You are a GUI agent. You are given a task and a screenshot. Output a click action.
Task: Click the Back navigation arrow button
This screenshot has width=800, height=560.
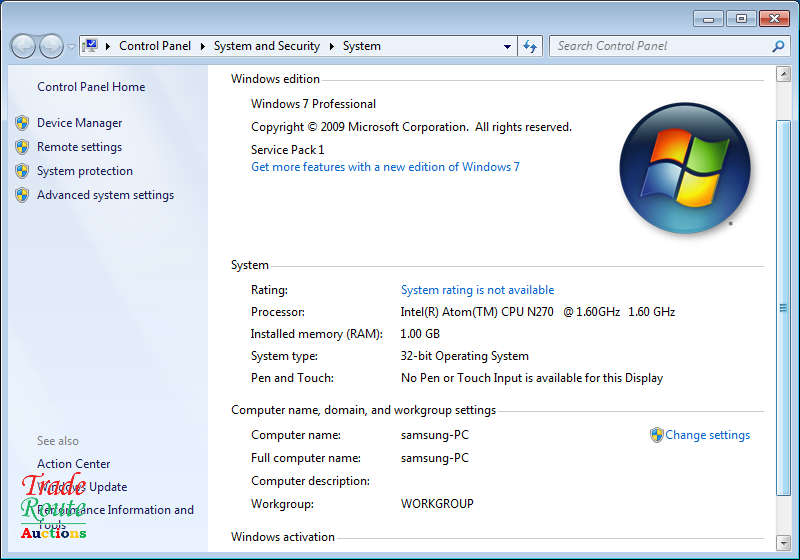[23, 46]
